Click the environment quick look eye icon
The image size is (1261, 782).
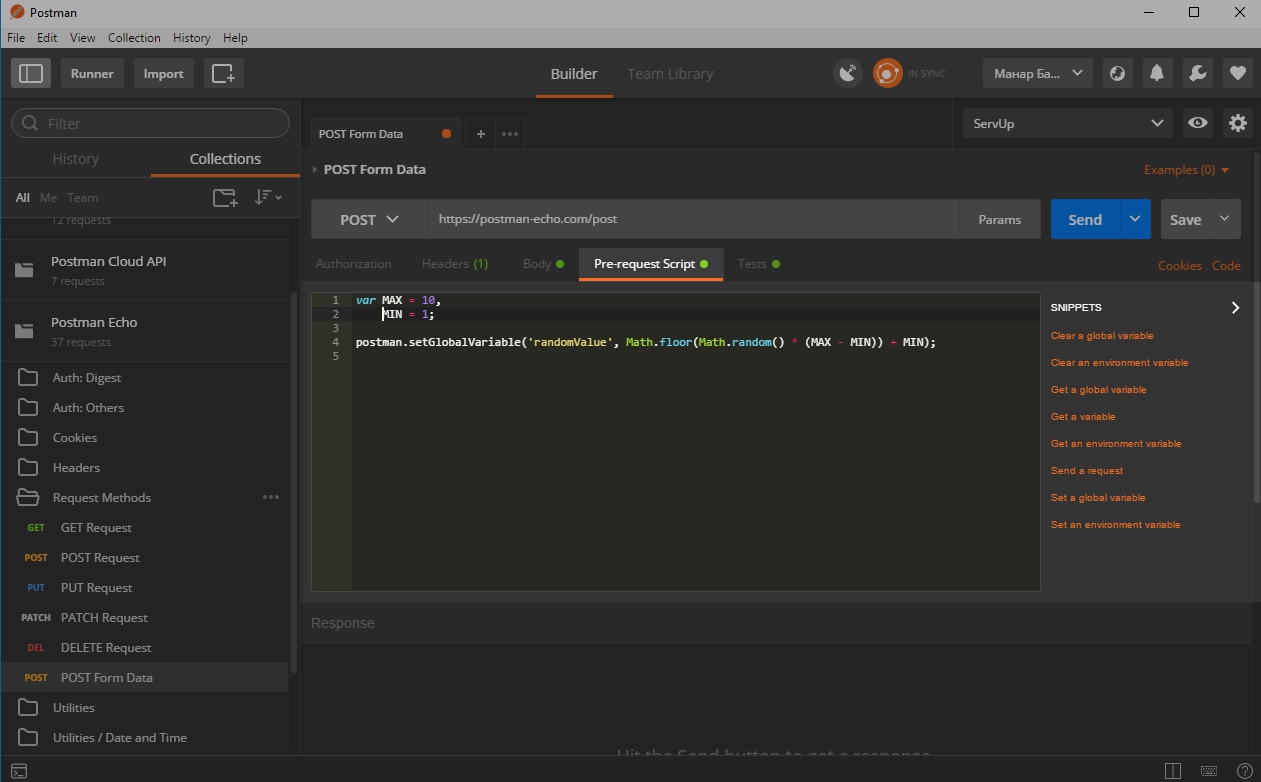pos(1197,123)
